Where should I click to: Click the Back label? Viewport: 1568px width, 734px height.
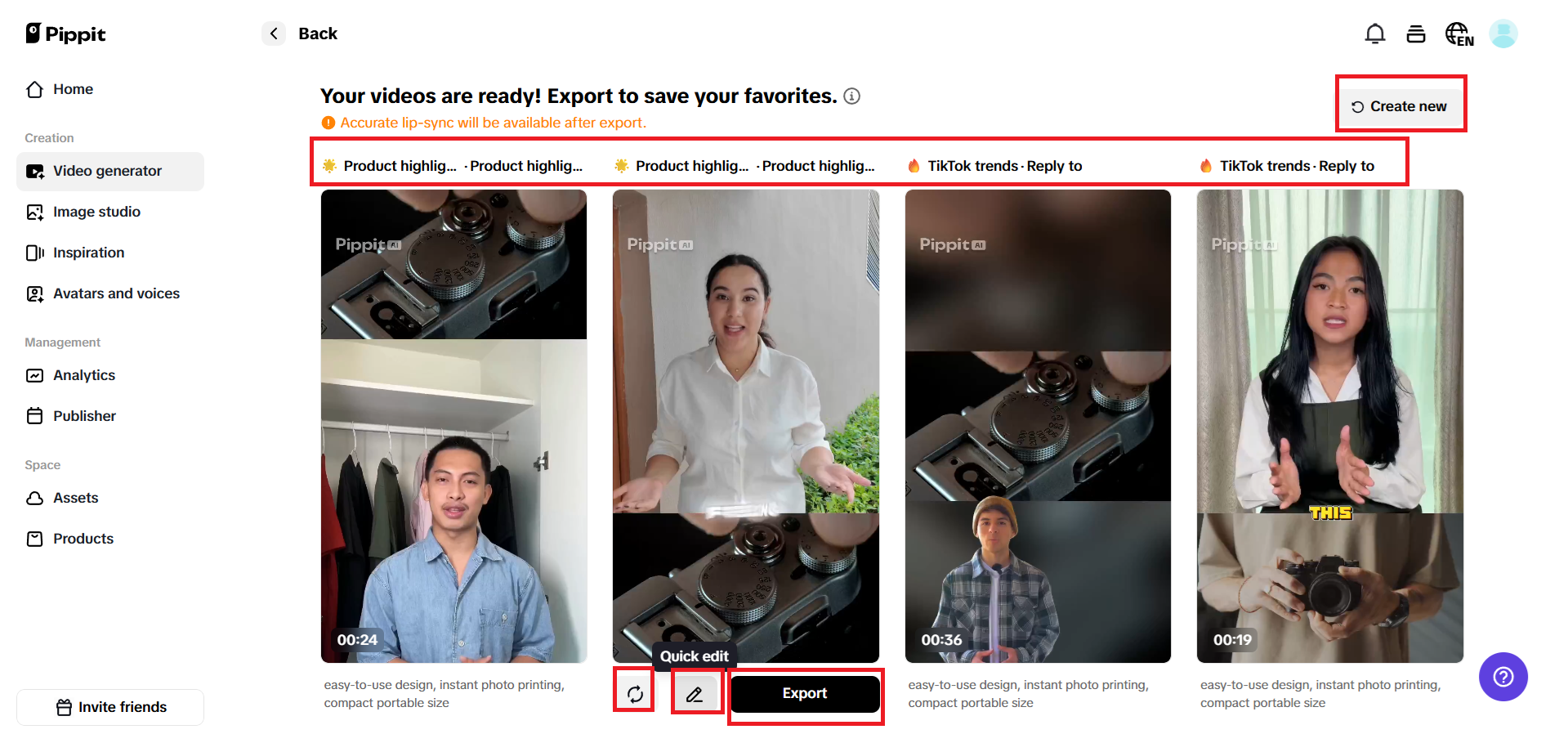pos(318,34)
